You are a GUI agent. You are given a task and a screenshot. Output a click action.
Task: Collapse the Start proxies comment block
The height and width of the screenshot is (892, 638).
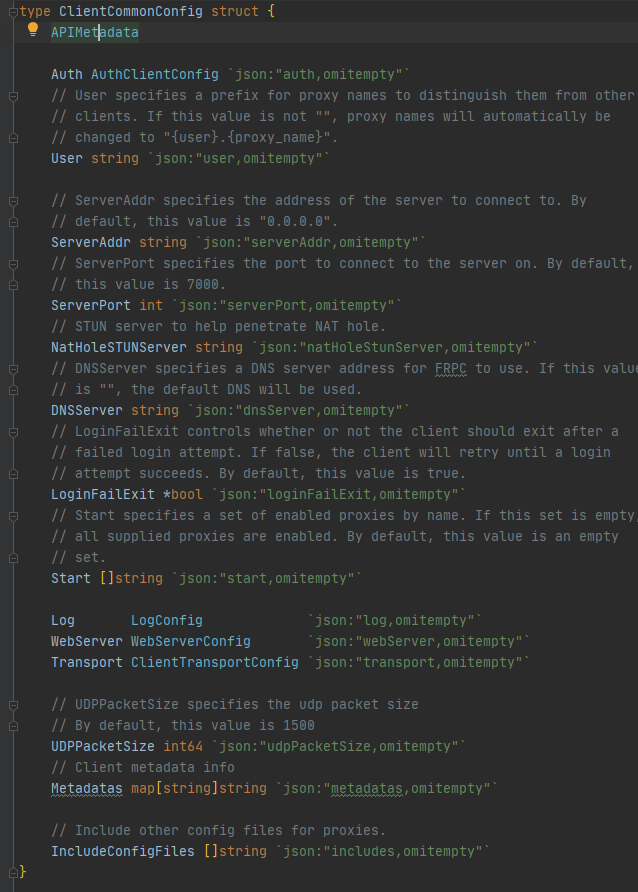click(13, 516)
